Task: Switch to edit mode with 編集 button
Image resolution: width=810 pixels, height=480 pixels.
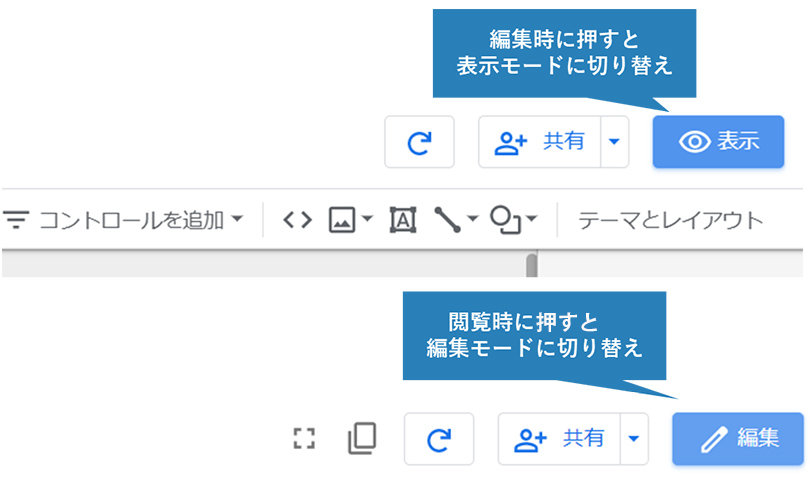Action: (738, 439)
